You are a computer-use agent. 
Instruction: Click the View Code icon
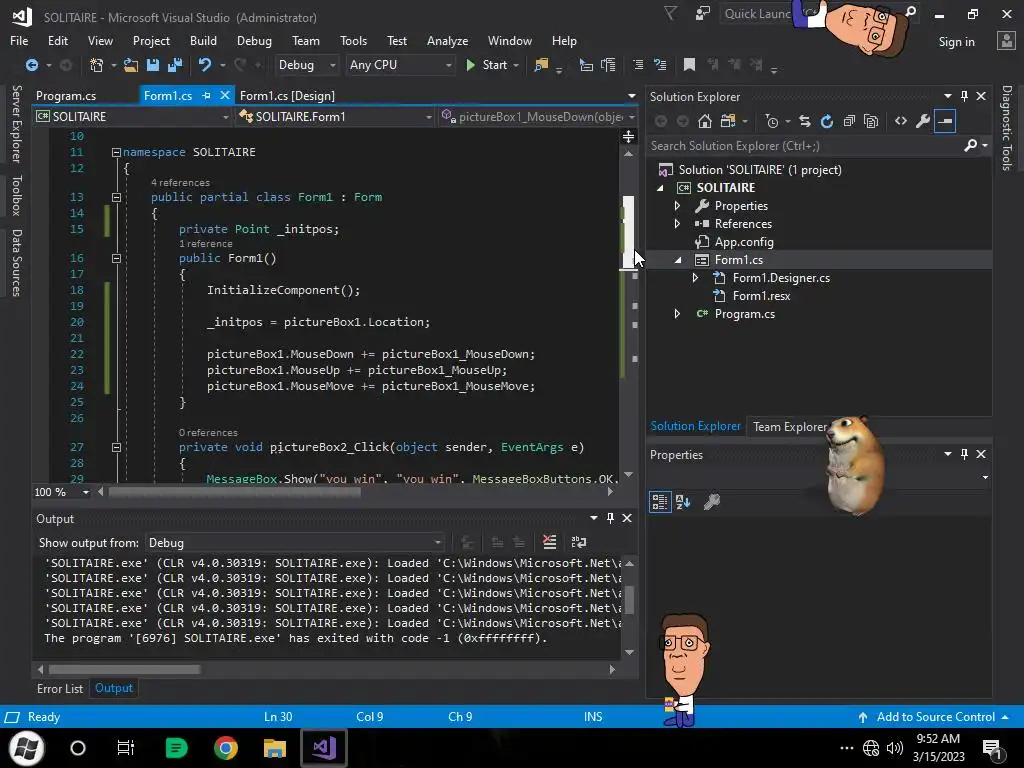901,121
